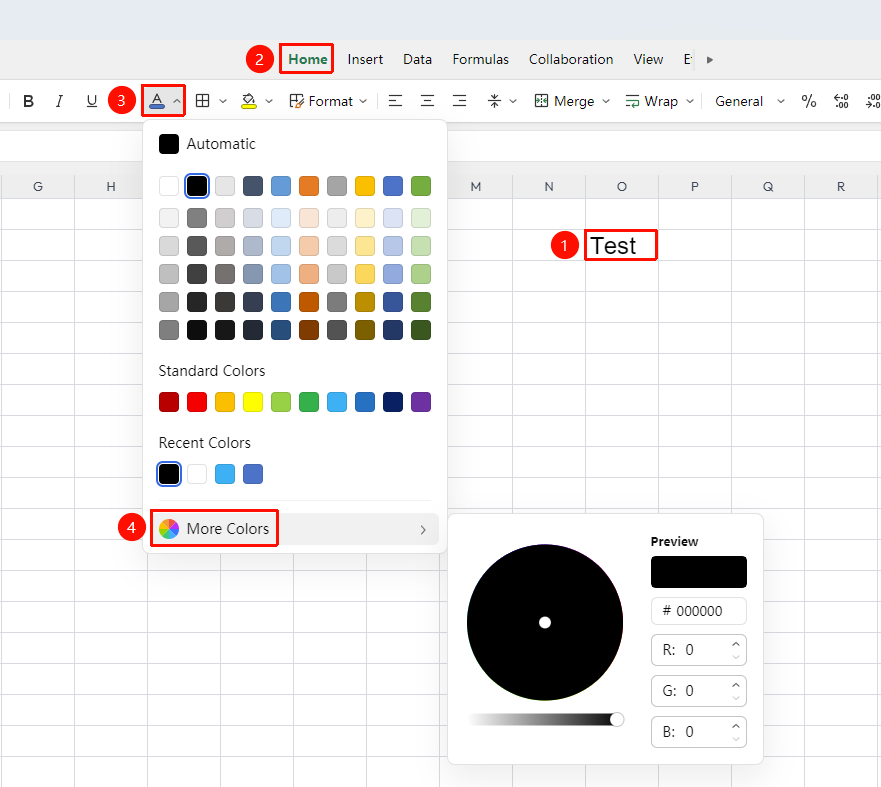Toggle bold formatting
Image resolution: width=881 pixels, height=787 pixels.
point(28,101)
